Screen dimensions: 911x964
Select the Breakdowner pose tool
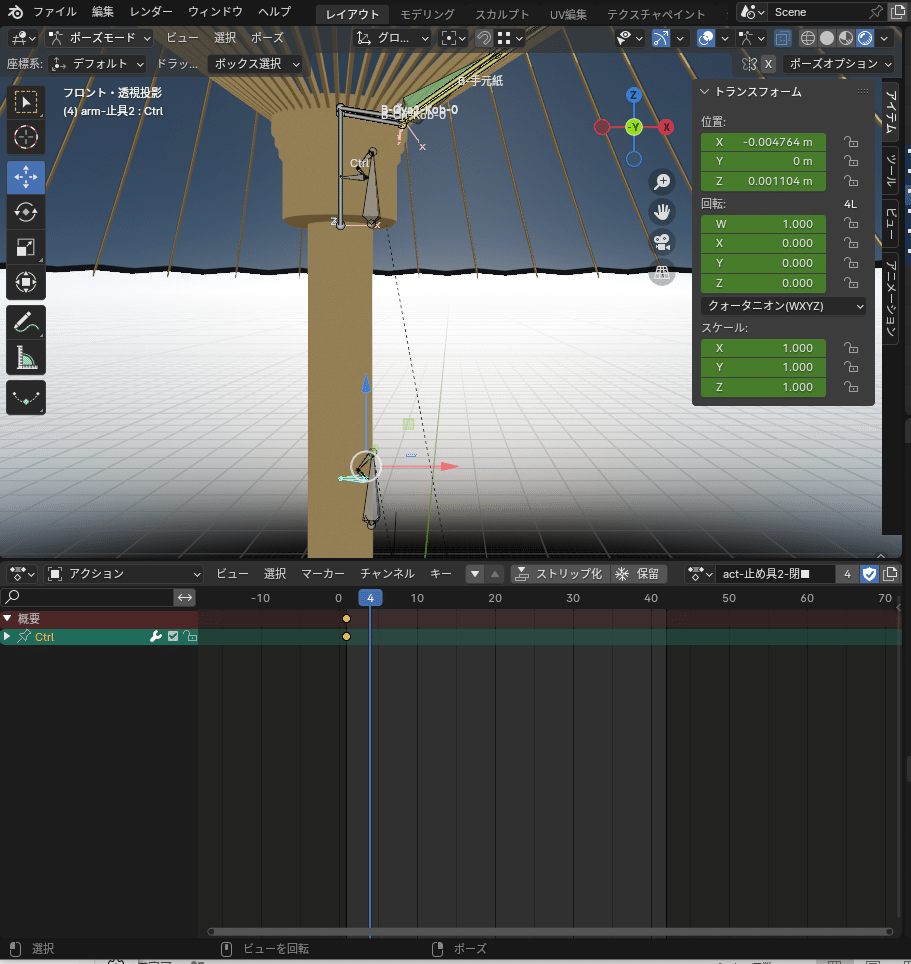pyautogui.click(x=26, y=398)
